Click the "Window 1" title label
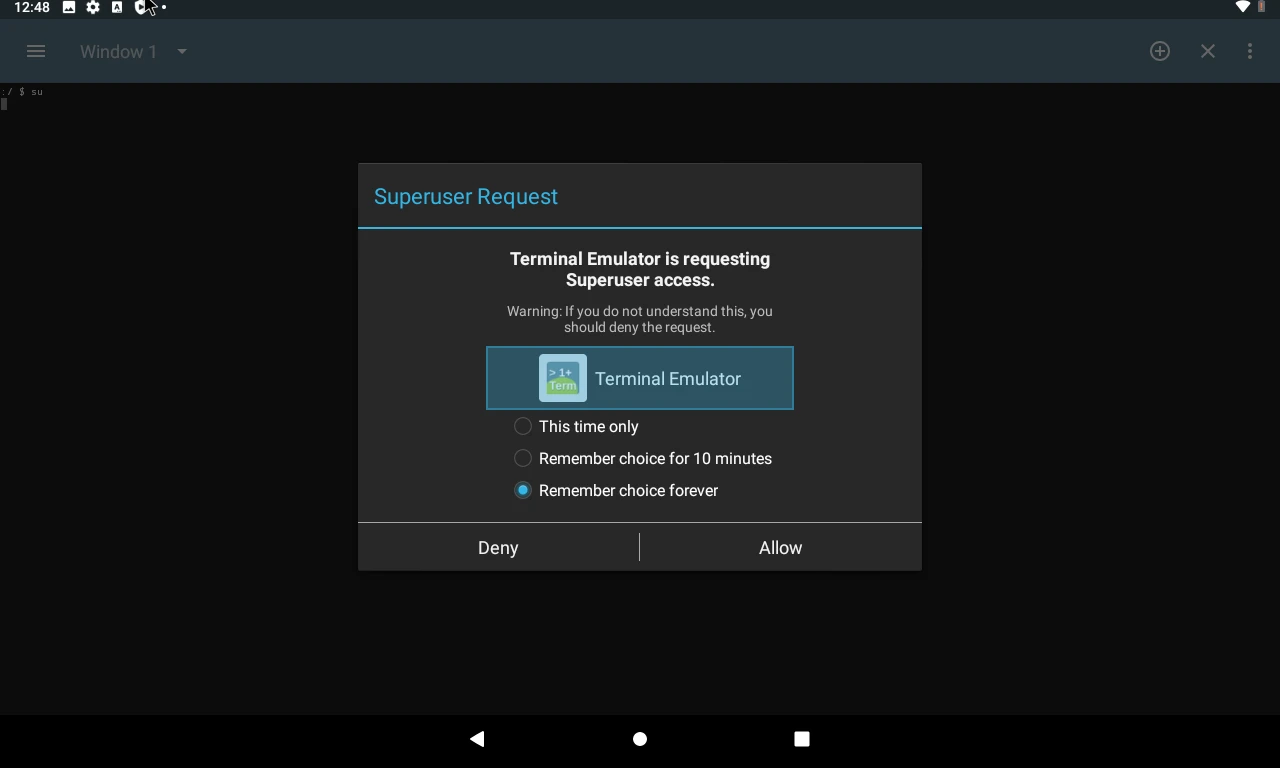The width and height of the screenshot is (1280, 768). tap(118, 51)
